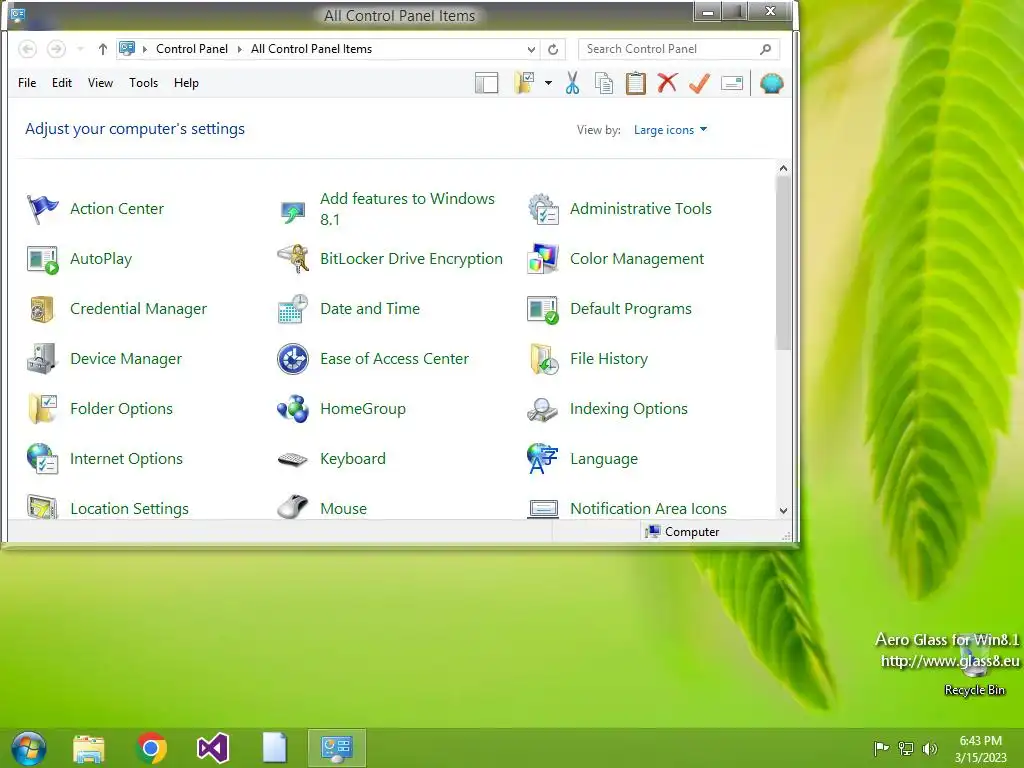Click the scrollbar up arrow
Image resolution: width=1024 pixels, height=768 pixels.
click(x=784, y=168)
